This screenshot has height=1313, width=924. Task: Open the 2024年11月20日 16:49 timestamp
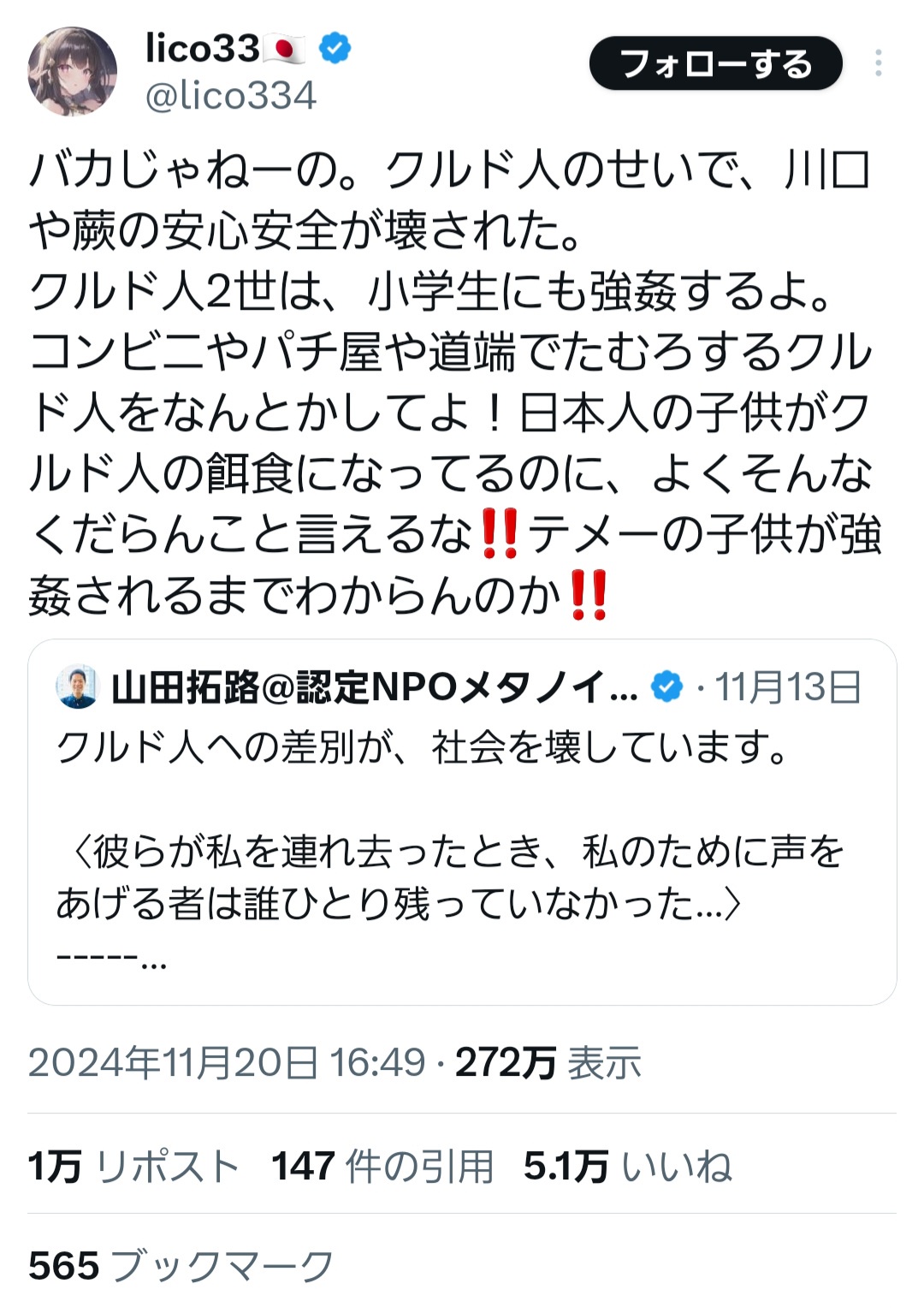coord(227,1062)
